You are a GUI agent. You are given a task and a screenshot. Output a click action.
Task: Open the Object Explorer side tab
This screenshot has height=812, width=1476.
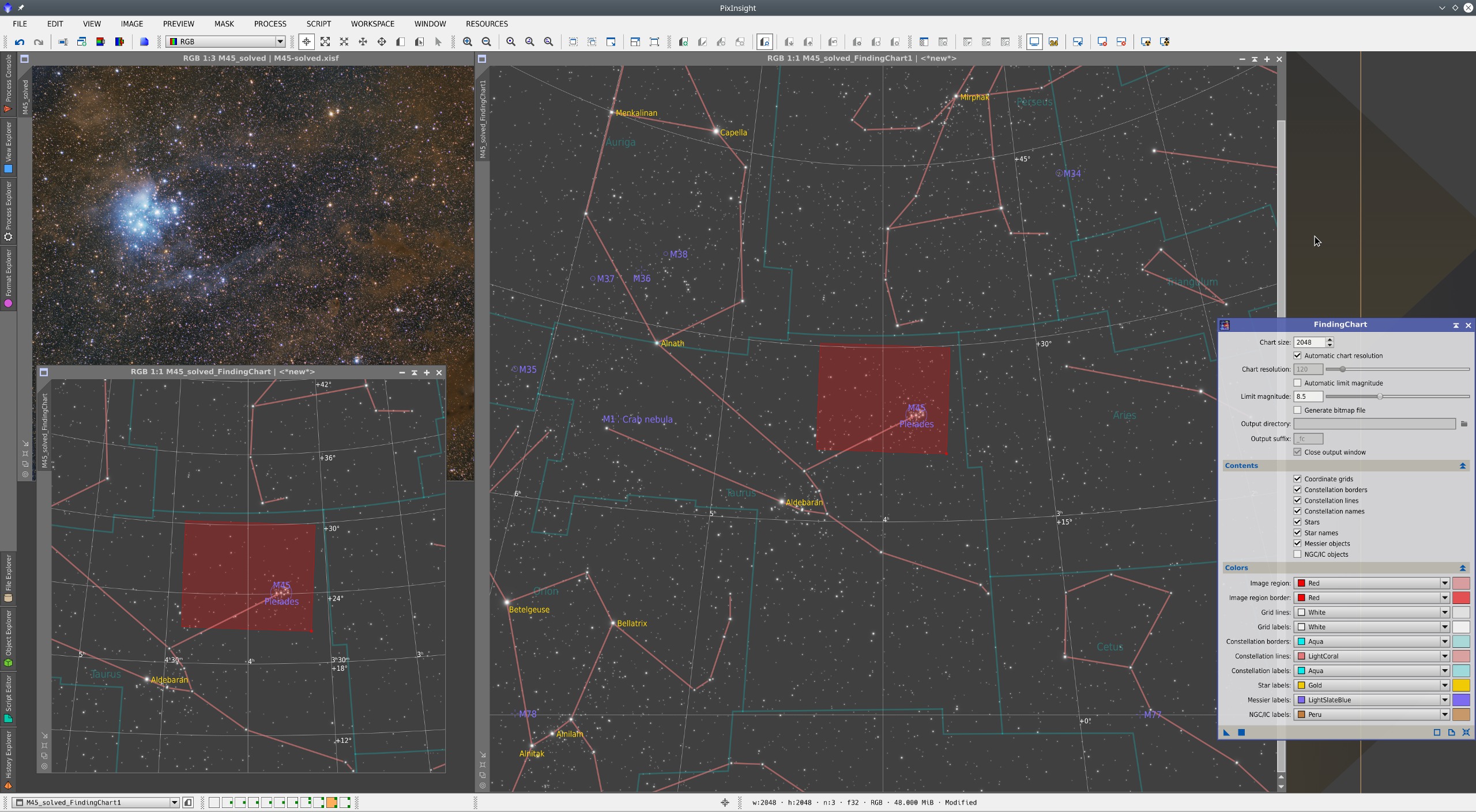click(8, 639)
